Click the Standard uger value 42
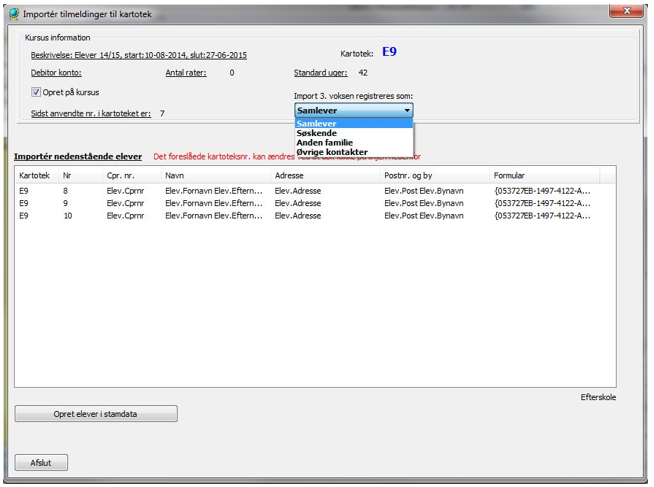 tap(363, 73)
